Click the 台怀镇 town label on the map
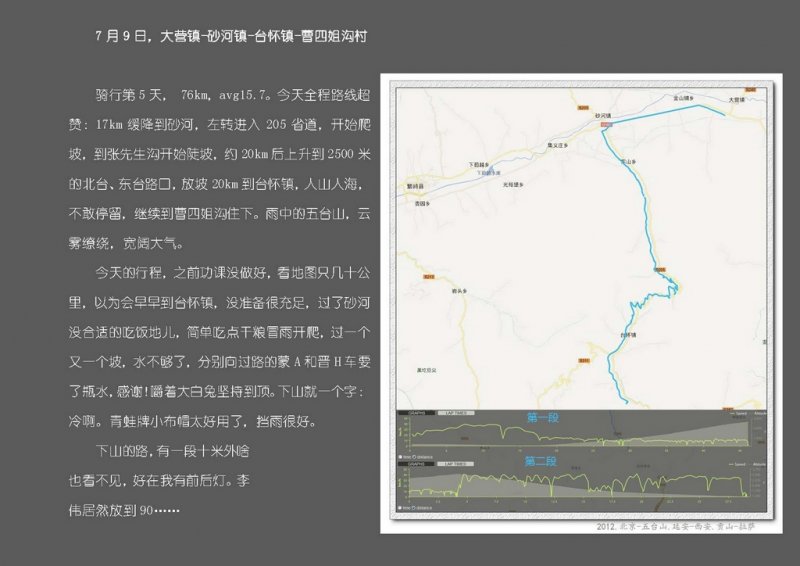This screenshot has height=566, width=800. click(x=628, y=335)
